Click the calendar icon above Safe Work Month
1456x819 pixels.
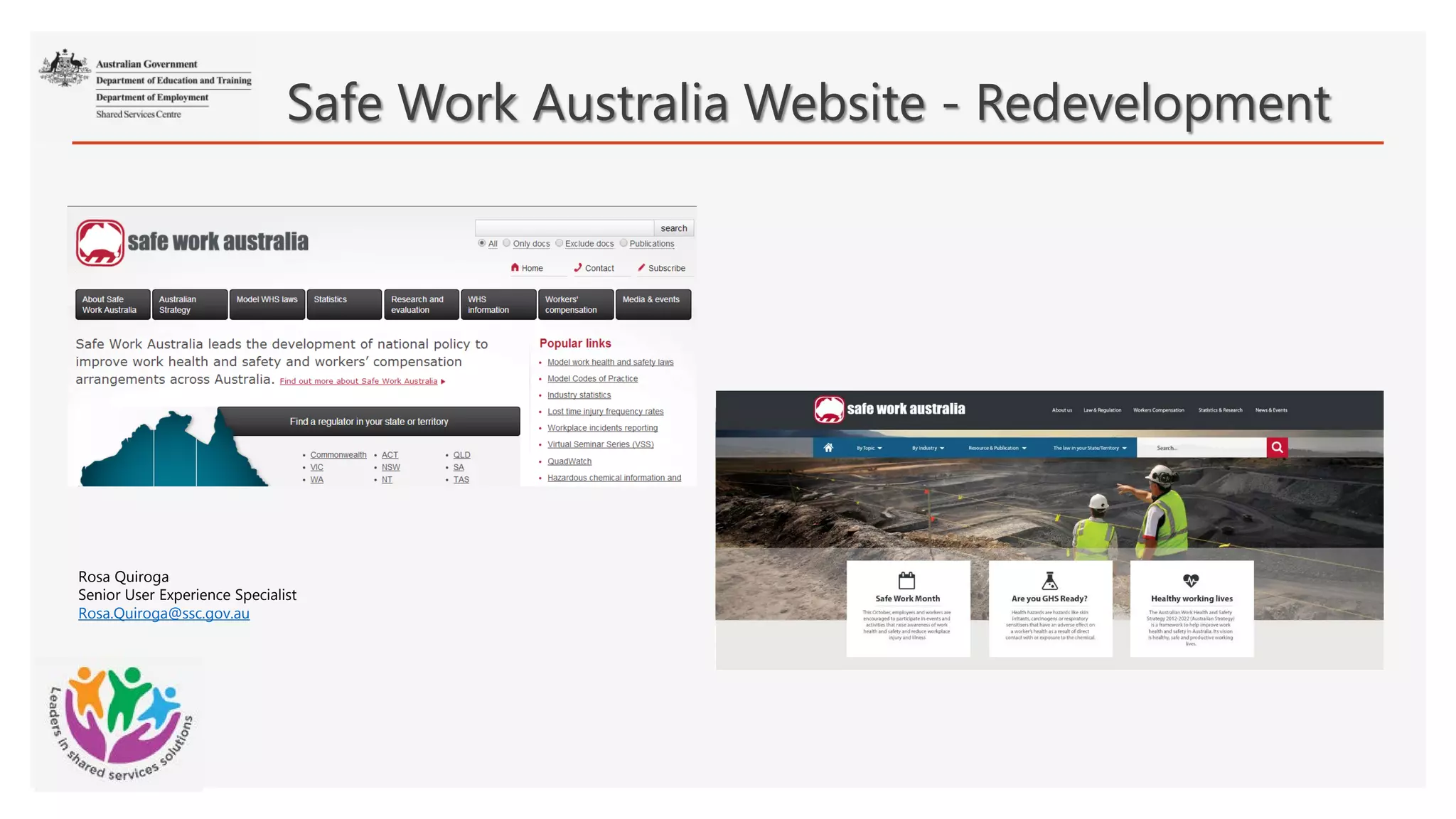pos(906,580)
